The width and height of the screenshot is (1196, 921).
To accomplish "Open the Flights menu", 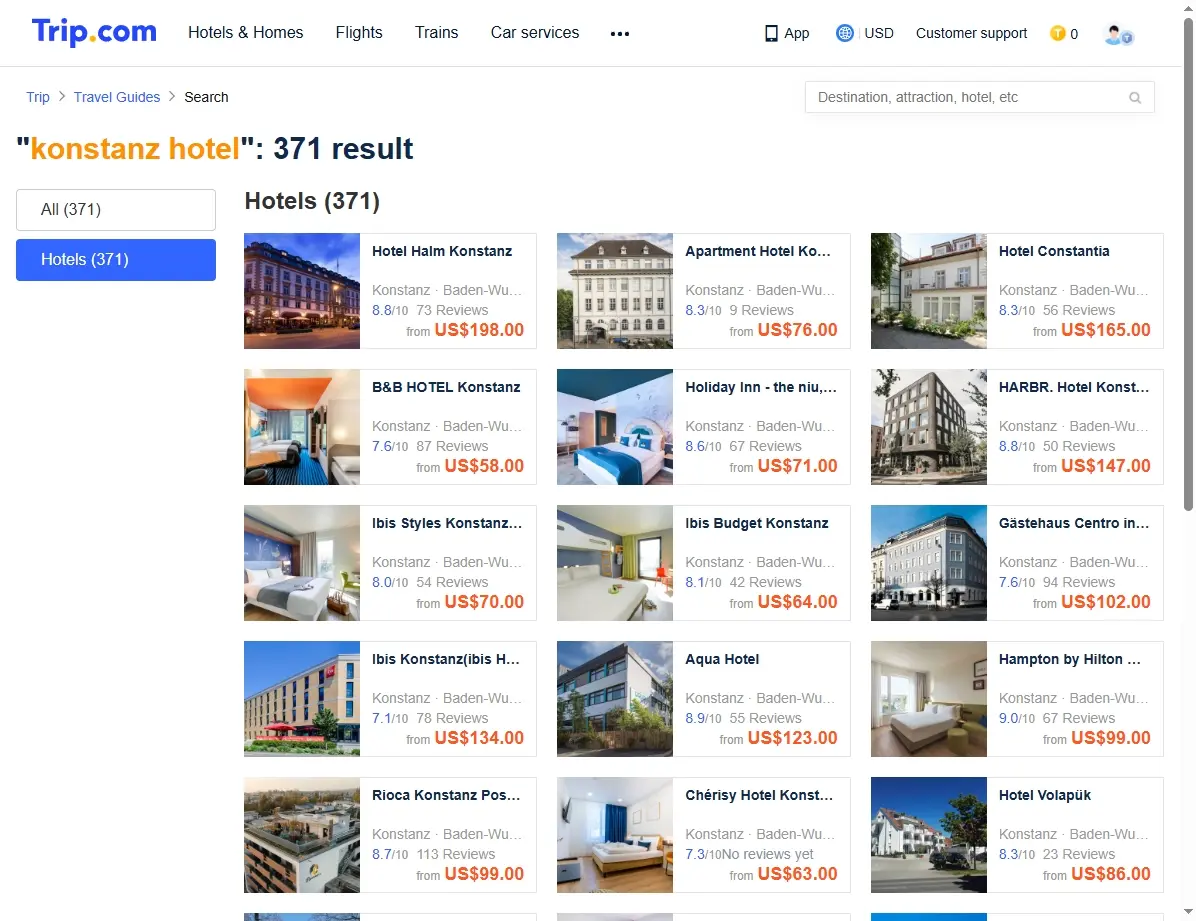I will click(x=359, y=33).
